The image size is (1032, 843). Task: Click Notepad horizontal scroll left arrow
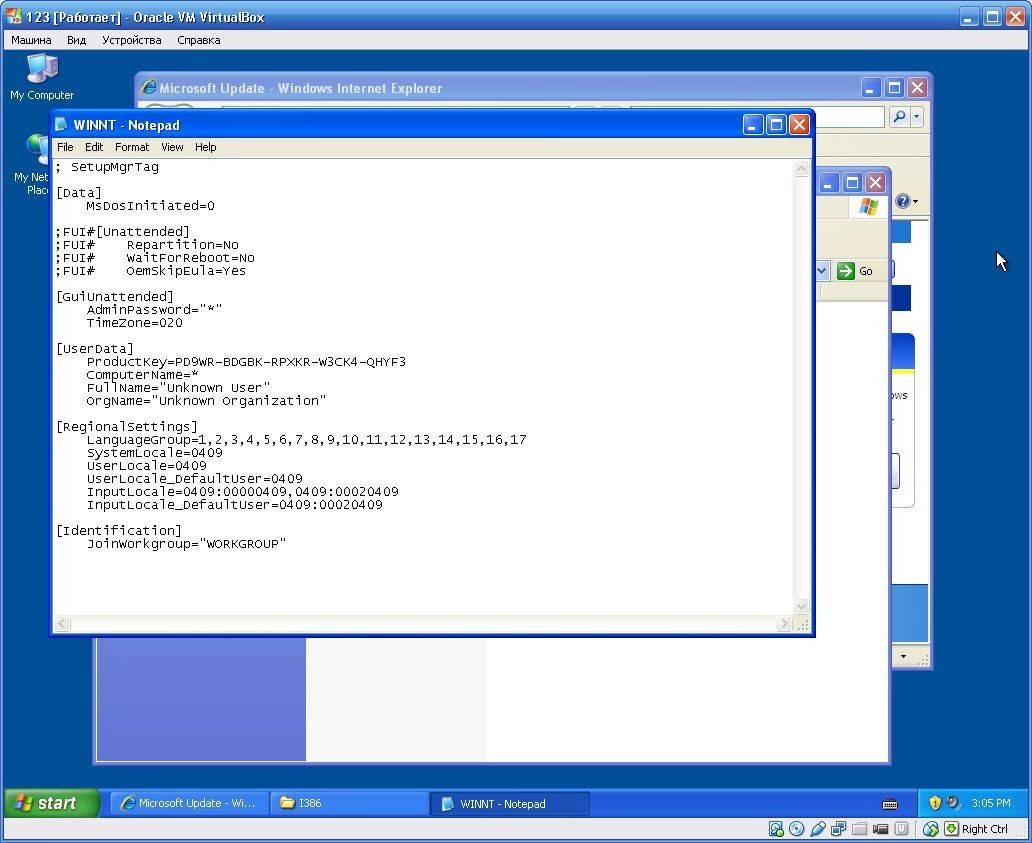pos(63,623)
